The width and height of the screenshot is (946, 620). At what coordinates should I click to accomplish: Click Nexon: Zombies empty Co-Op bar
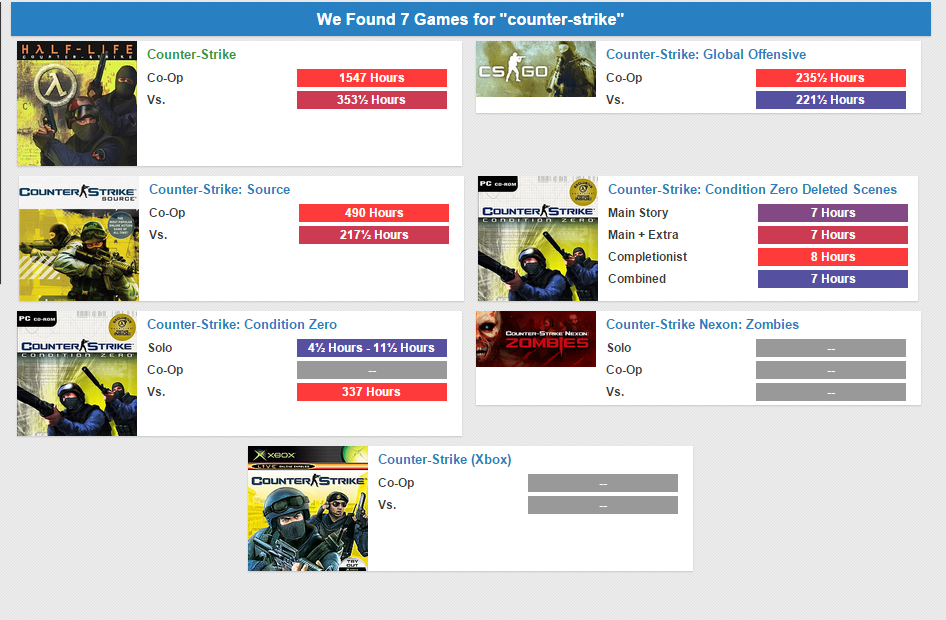[831, 370]
